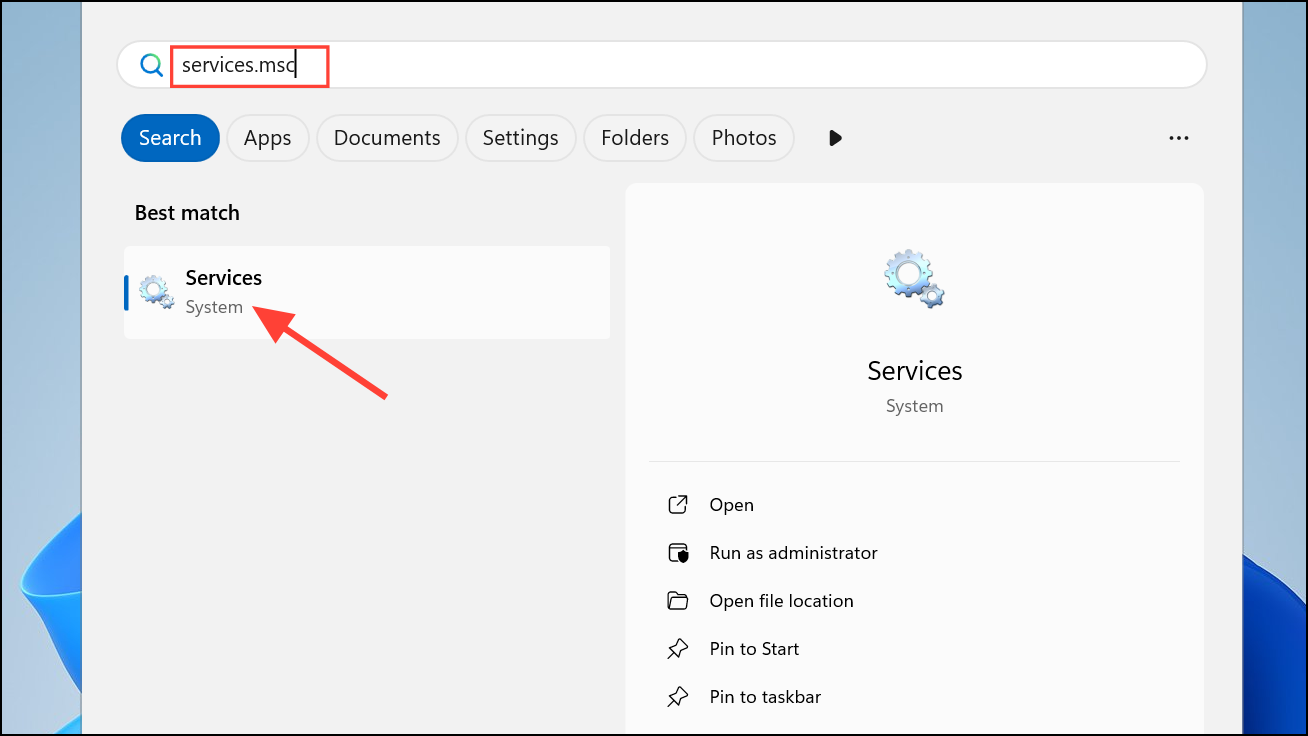The width and height of the screenshot is (1308, 736).
Task: Click the services.msc search input field
Action: tap(662, 66)
